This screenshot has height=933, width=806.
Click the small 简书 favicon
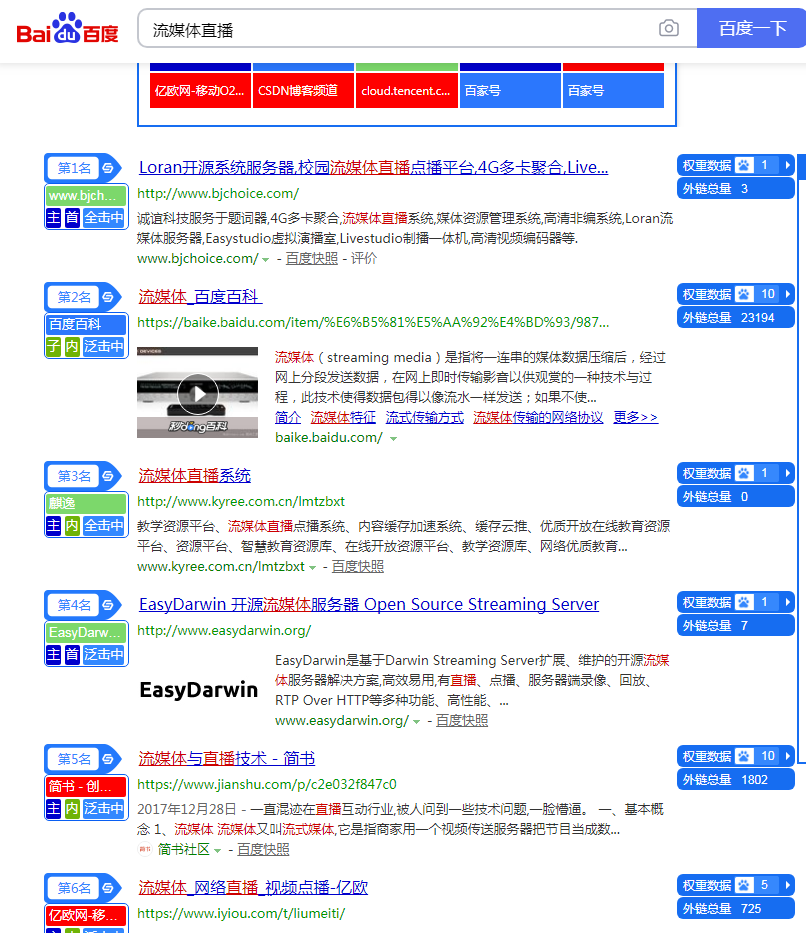pyautogui.click(x=145, y=850)
